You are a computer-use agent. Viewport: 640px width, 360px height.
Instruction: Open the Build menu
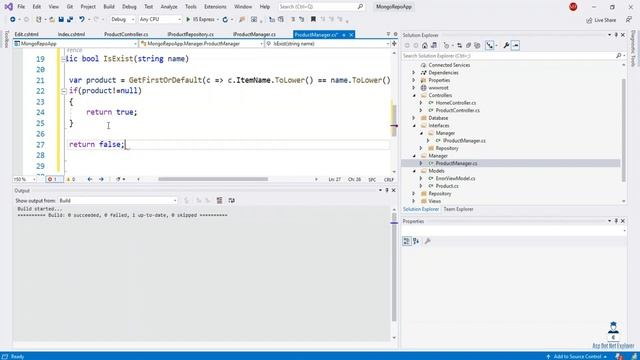click(x=109, y=7)
